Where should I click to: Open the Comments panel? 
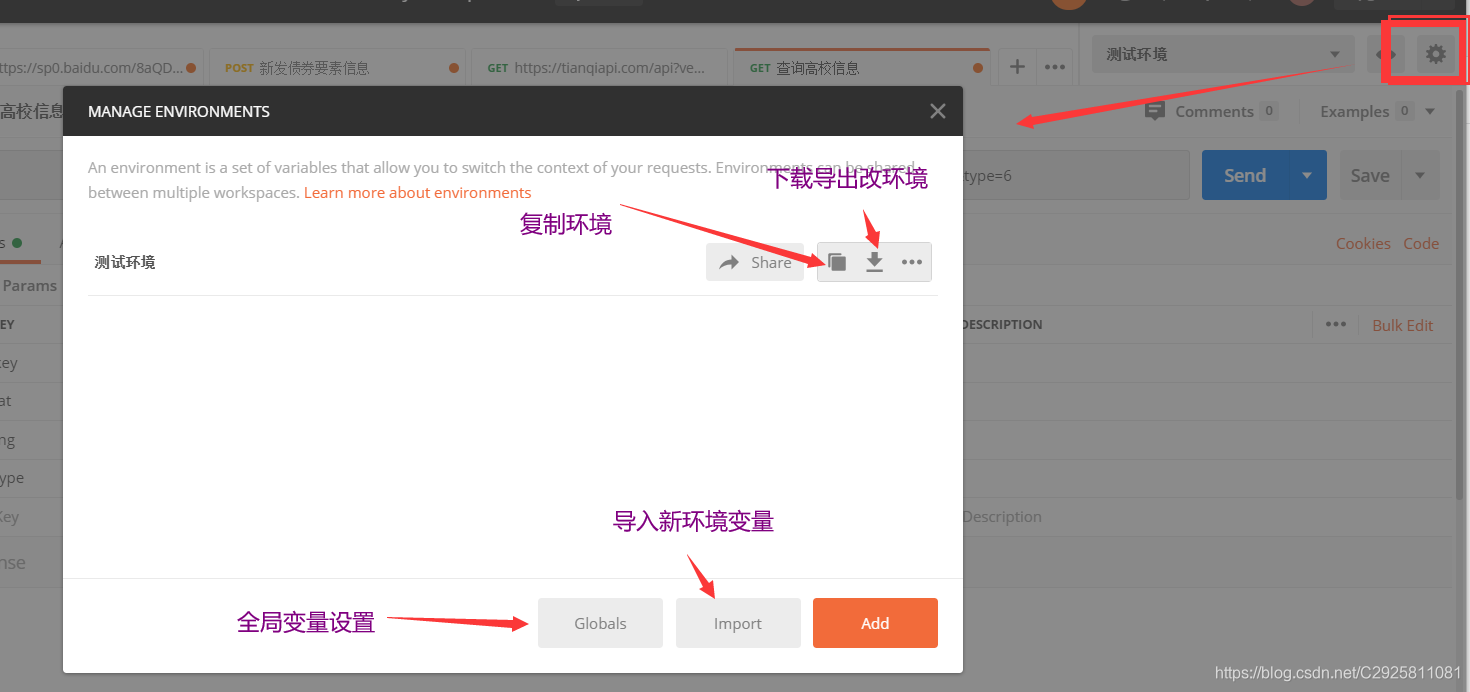pos(1211,111)
